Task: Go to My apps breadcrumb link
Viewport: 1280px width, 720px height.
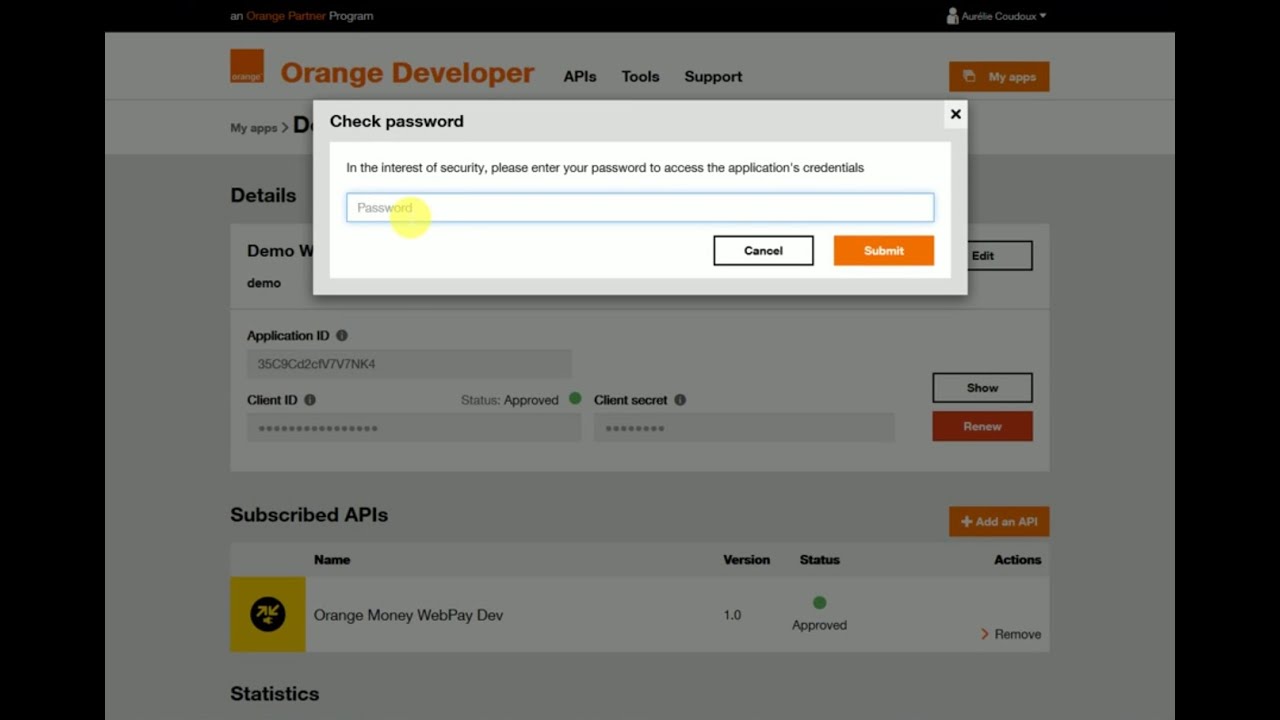Action: [x=253, y=128]
